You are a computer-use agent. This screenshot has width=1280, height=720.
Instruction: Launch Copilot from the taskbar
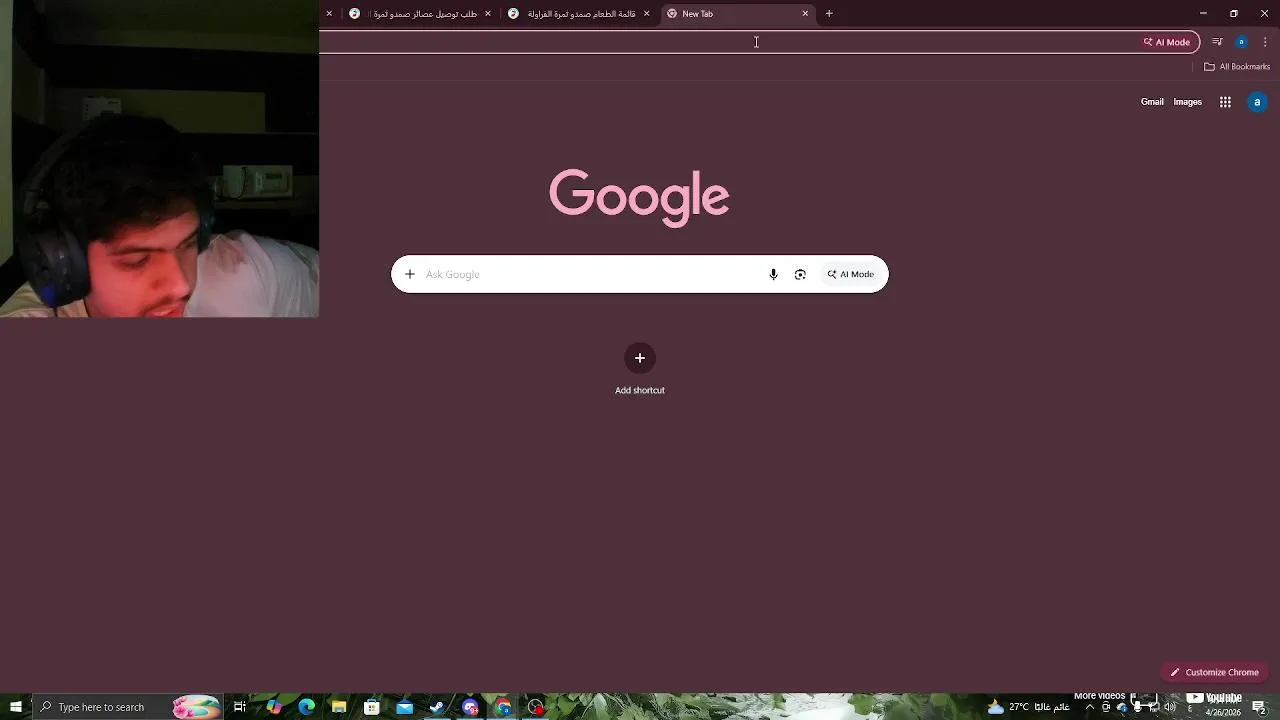274,707
